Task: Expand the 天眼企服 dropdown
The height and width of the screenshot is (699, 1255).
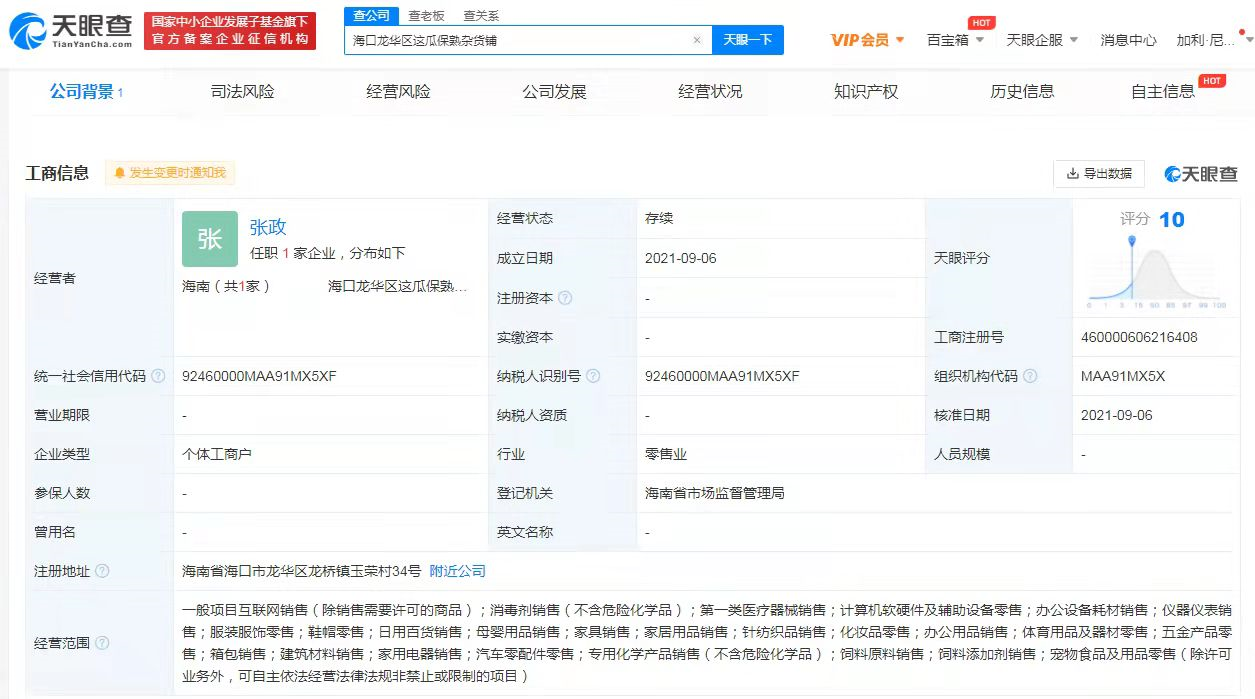Action: coord(1042,40)
